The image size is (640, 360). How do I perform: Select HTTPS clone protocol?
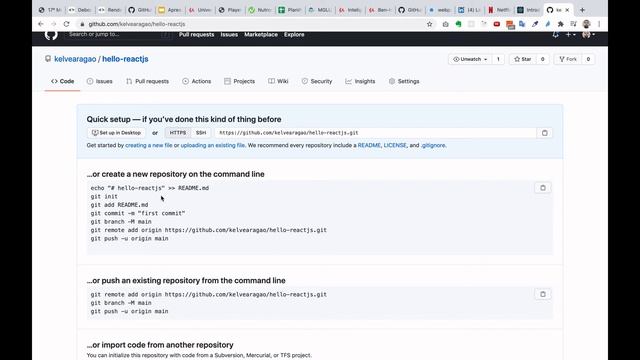click(x=178, y=133)
